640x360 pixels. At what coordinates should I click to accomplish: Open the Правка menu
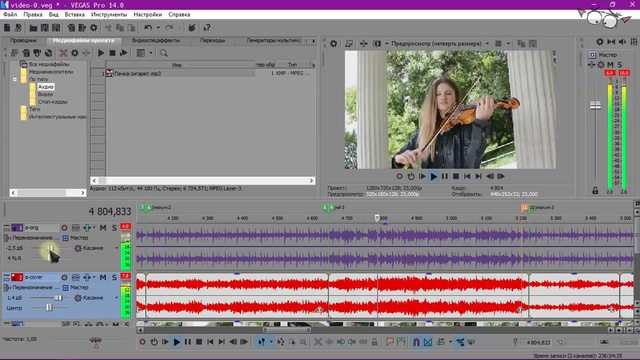pos(33,14)
